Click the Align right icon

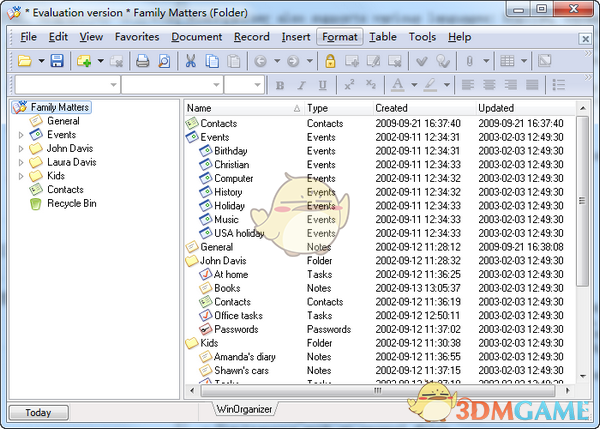click(510, 85)
